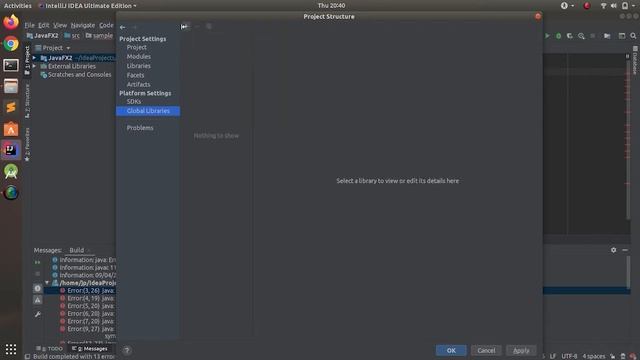Viewport: 640px width, 360px height.
Task: Open the Artifacts settings page
Action: coord(138,84)
